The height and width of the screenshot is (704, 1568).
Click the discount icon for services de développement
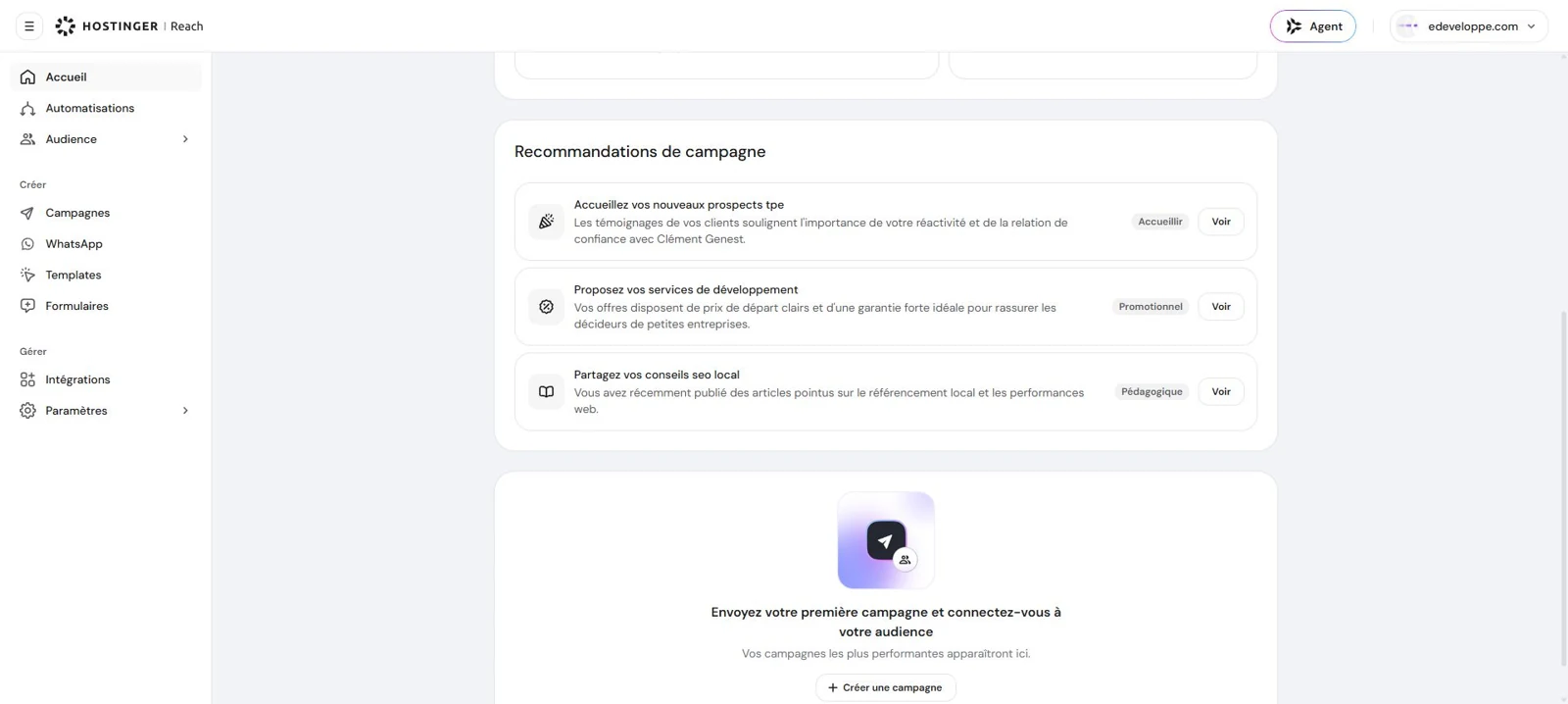[x=546, y=307]
